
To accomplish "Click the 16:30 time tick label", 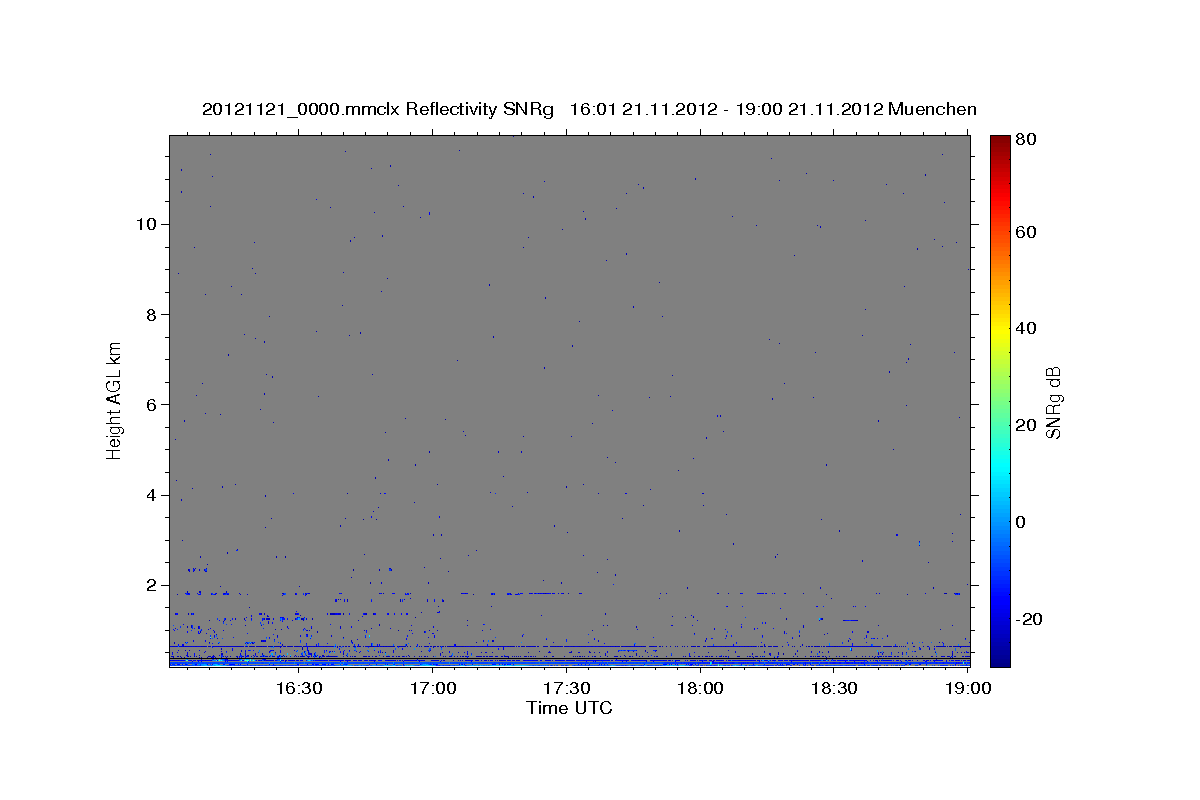I will tap(299, 688).
